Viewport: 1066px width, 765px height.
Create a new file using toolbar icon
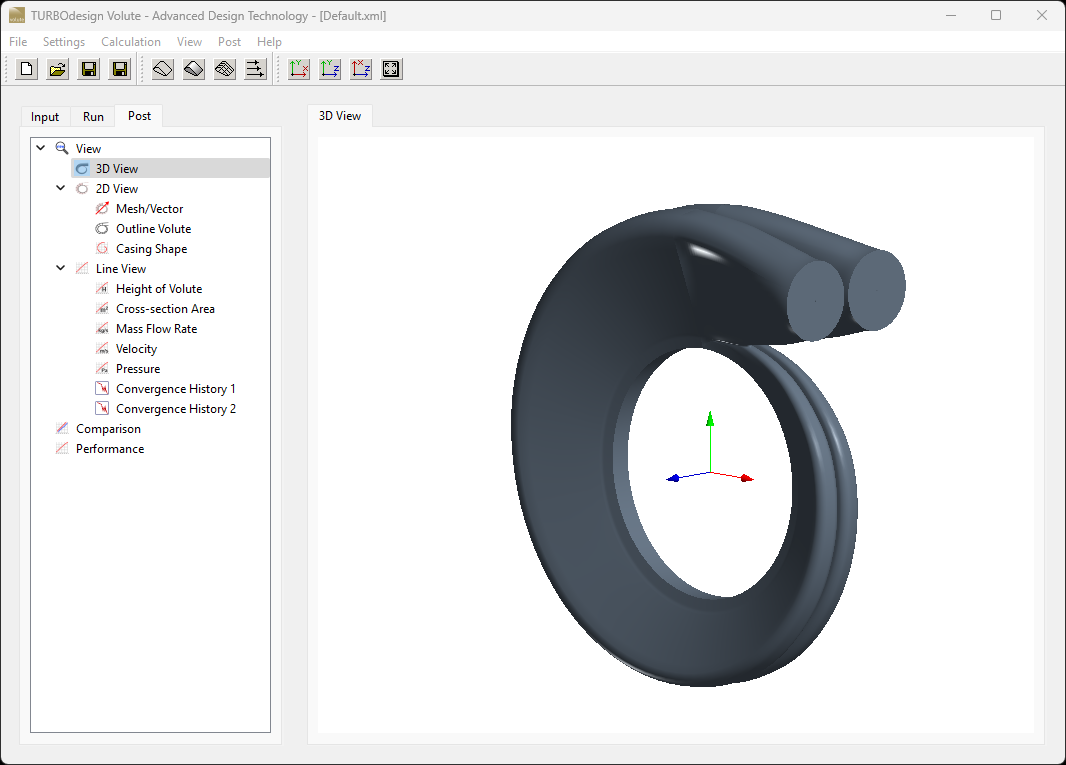click(x=26, y=68)
